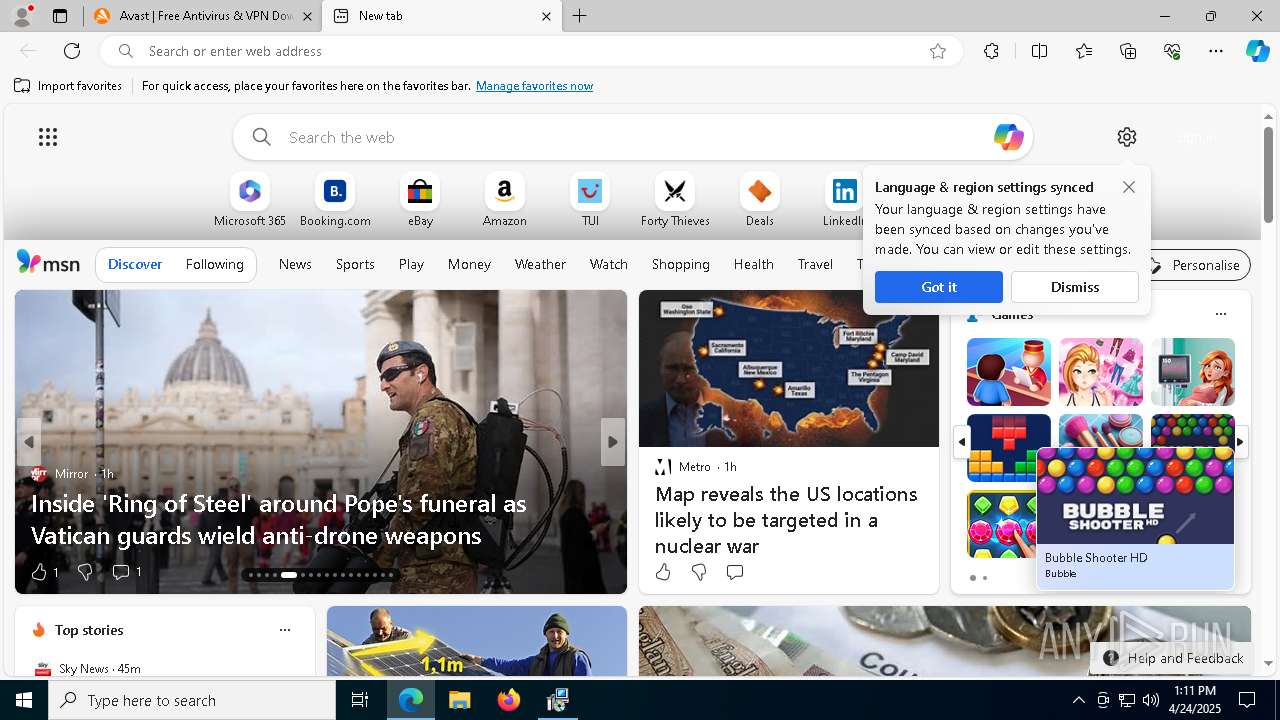Open TUI shortcut
Image resolution: width=1280 pixels, height=720 pixels.
click(590, 201)
